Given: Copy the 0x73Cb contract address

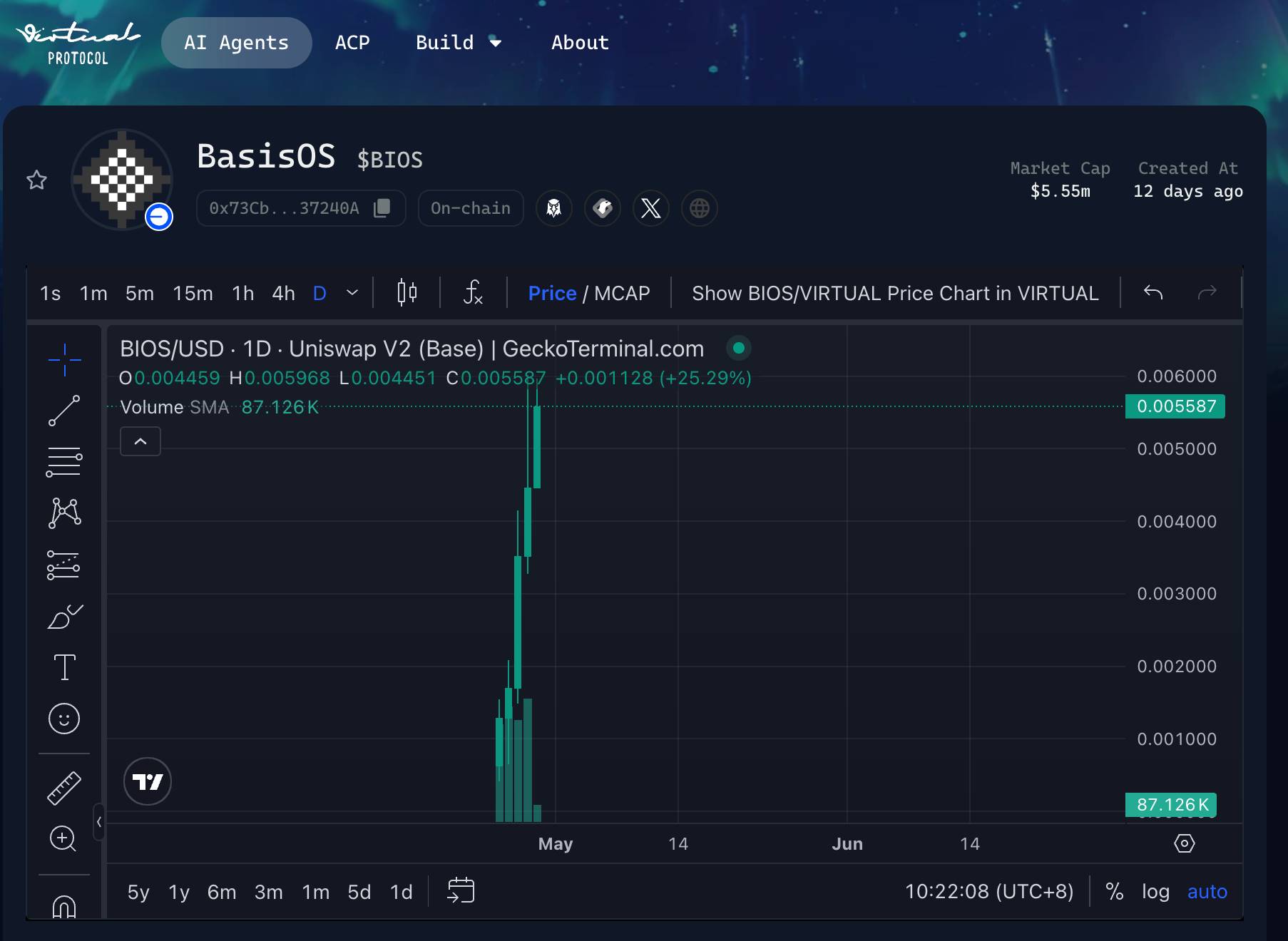Looking at the screenshot, I should point(382,208).
